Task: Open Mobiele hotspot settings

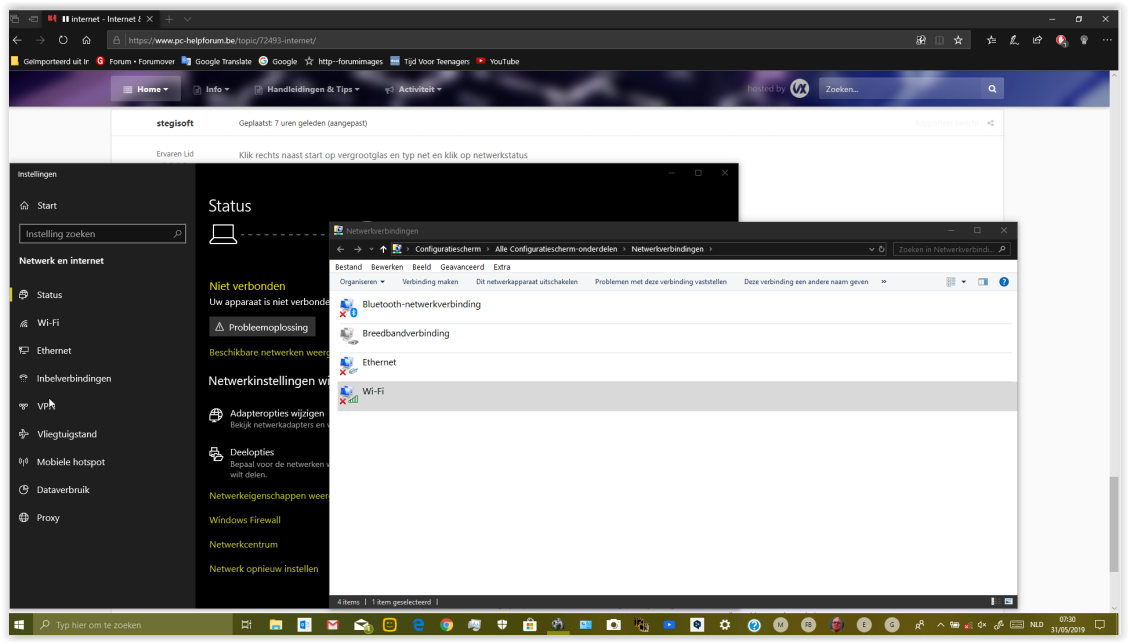Action: tap(71, 462)
